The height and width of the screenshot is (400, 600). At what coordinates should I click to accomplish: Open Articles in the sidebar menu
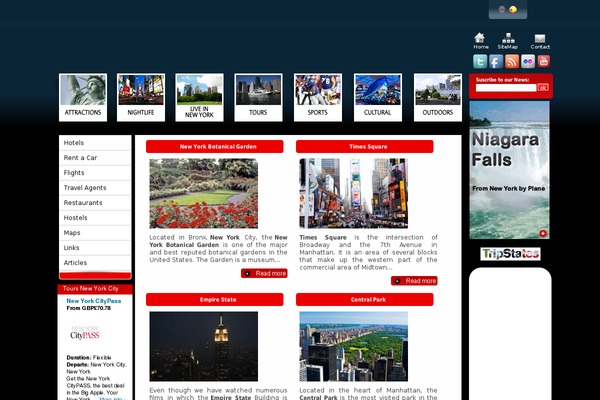tap(95, 263)
